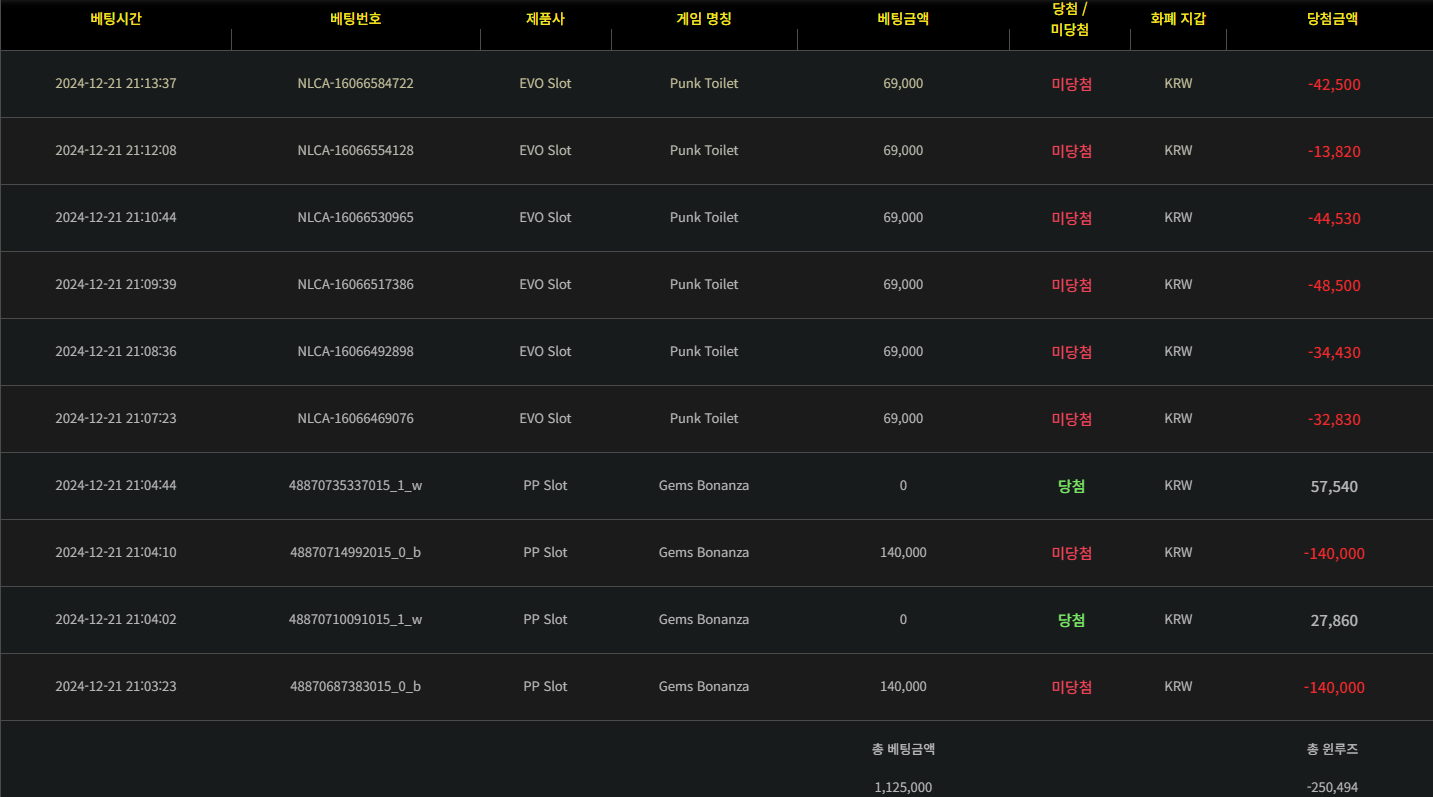
Task: Click 미당첨 status in the 21:03:23 row
Action: tap(1071, 687)
